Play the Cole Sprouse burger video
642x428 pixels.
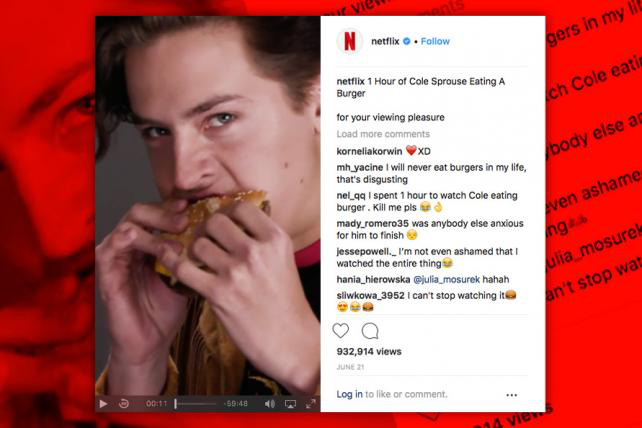click(103, 404)
